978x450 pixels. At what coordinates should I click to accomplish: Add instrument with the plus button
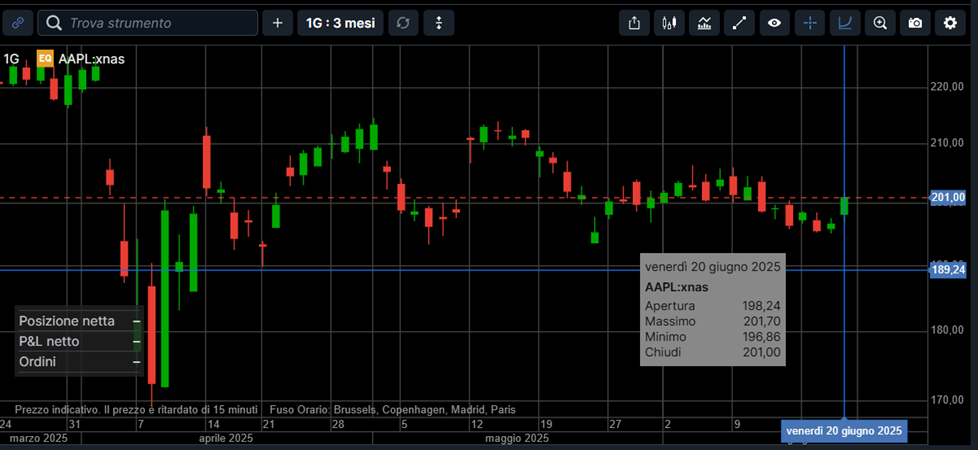(278, 23)
